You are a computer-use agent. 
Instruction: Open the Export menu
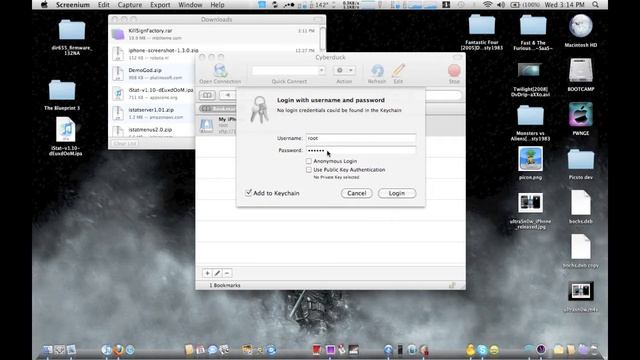pos(160,5)
